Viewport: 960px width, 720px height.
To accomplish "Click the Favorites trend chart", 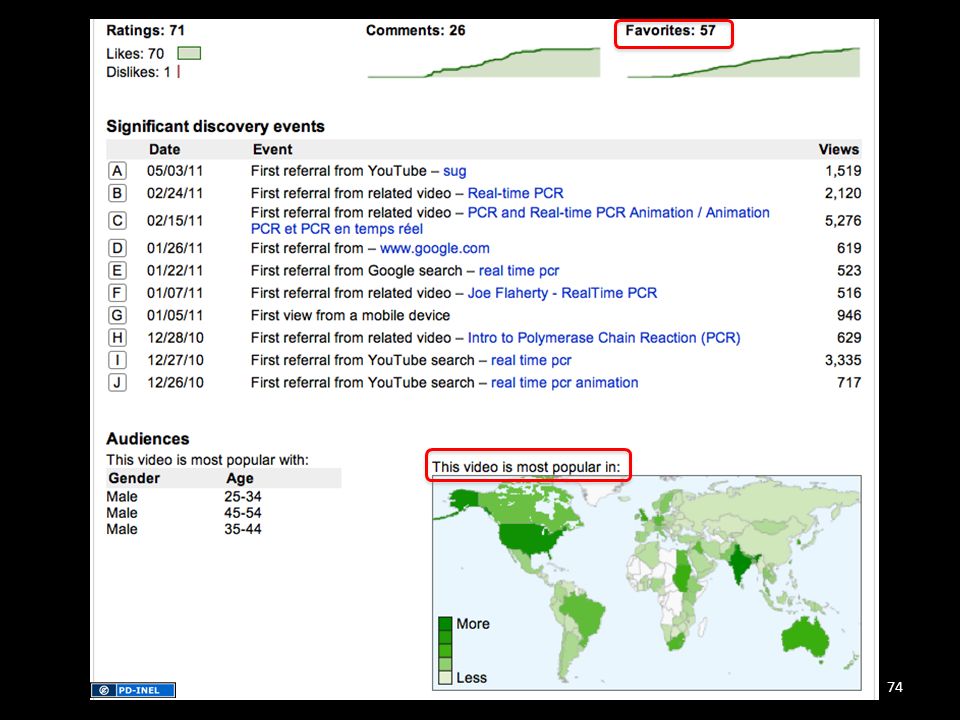I will [743, 62].
